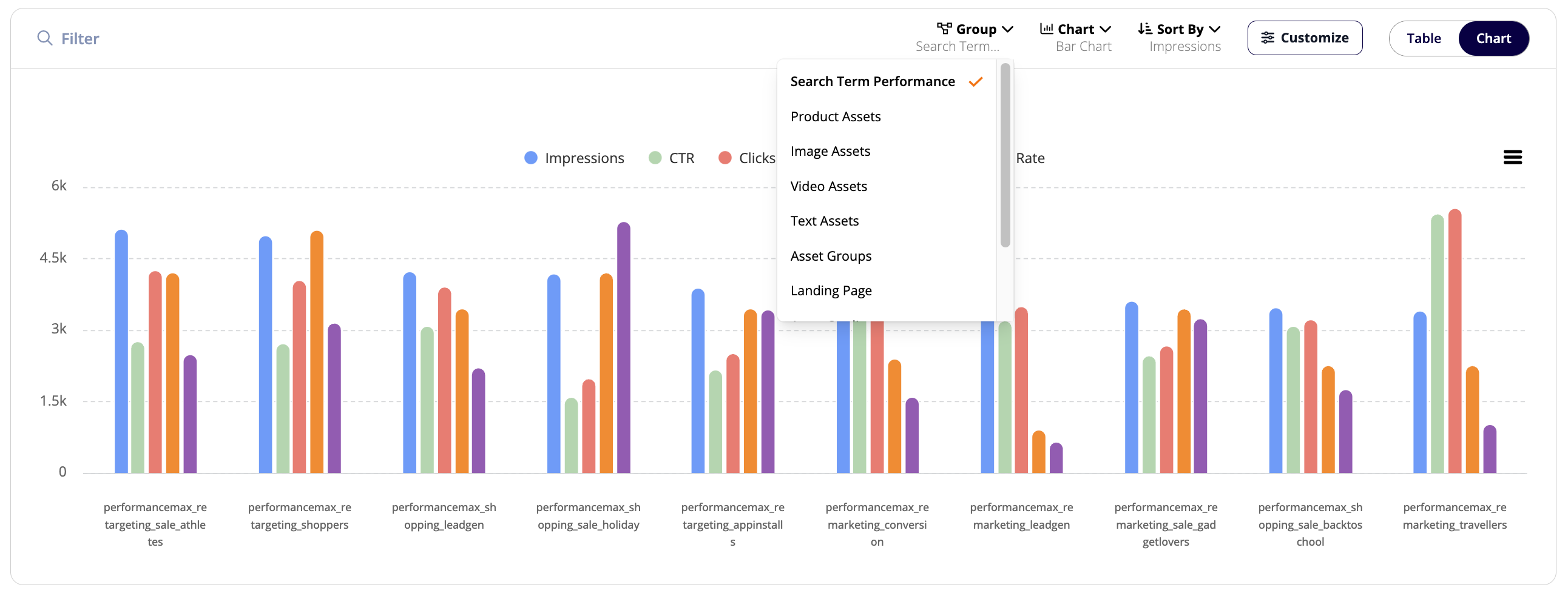
Task: Click the red Clicks legend color dot
Action: tap(725, 158)
